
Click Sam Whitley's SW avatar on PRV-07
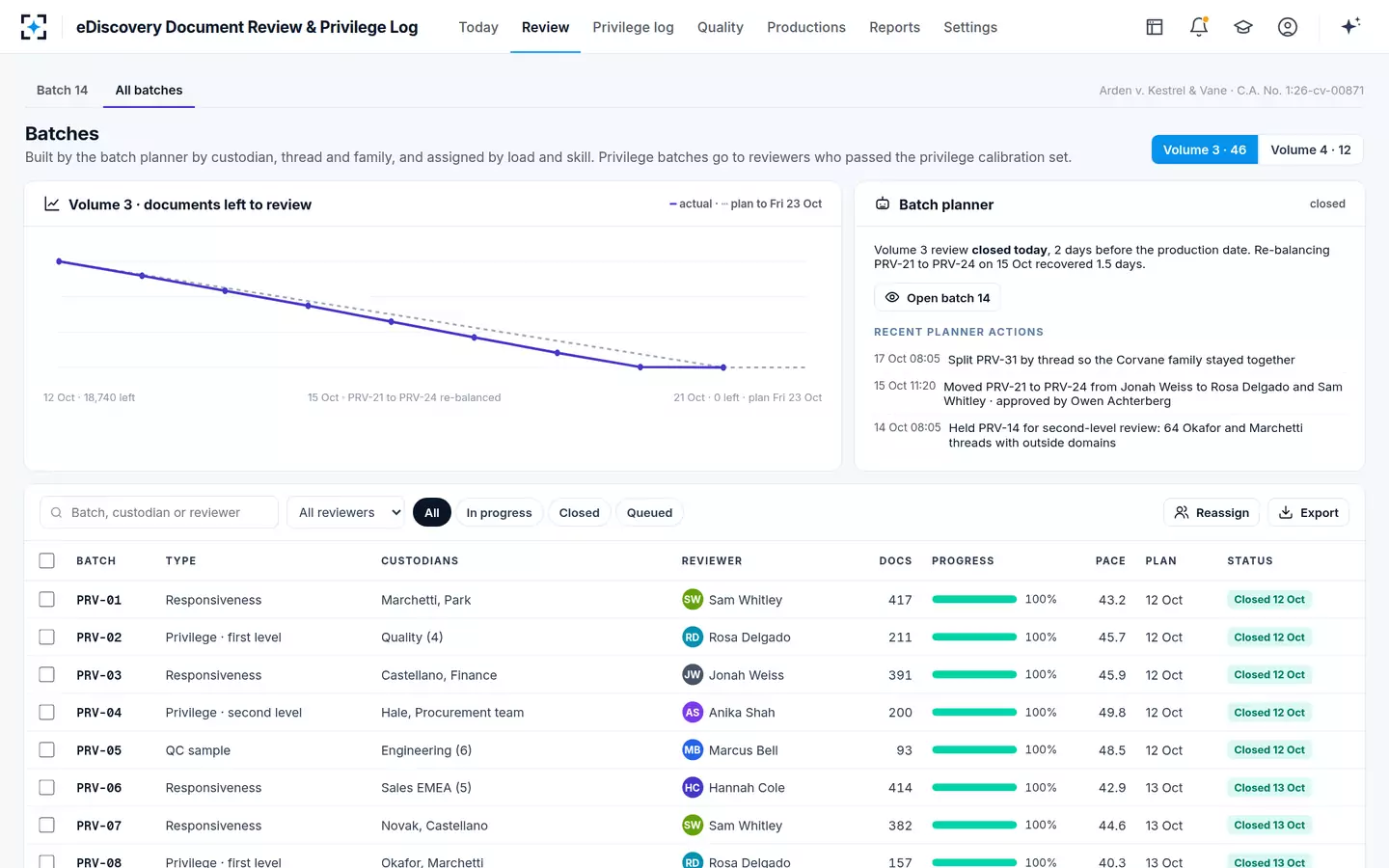[x=693, y=826]
